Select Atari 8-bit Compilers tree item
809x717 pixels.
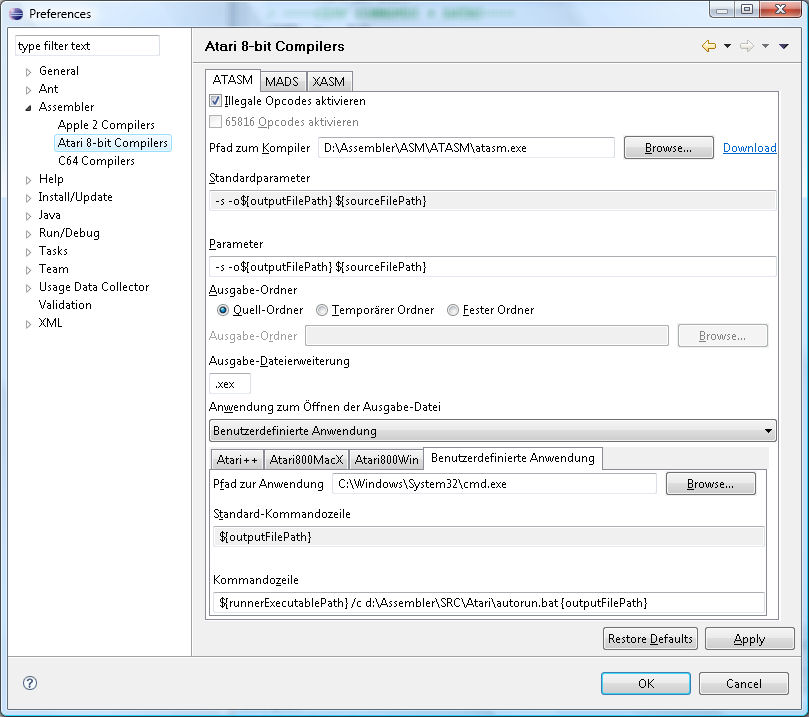[112, 143]
